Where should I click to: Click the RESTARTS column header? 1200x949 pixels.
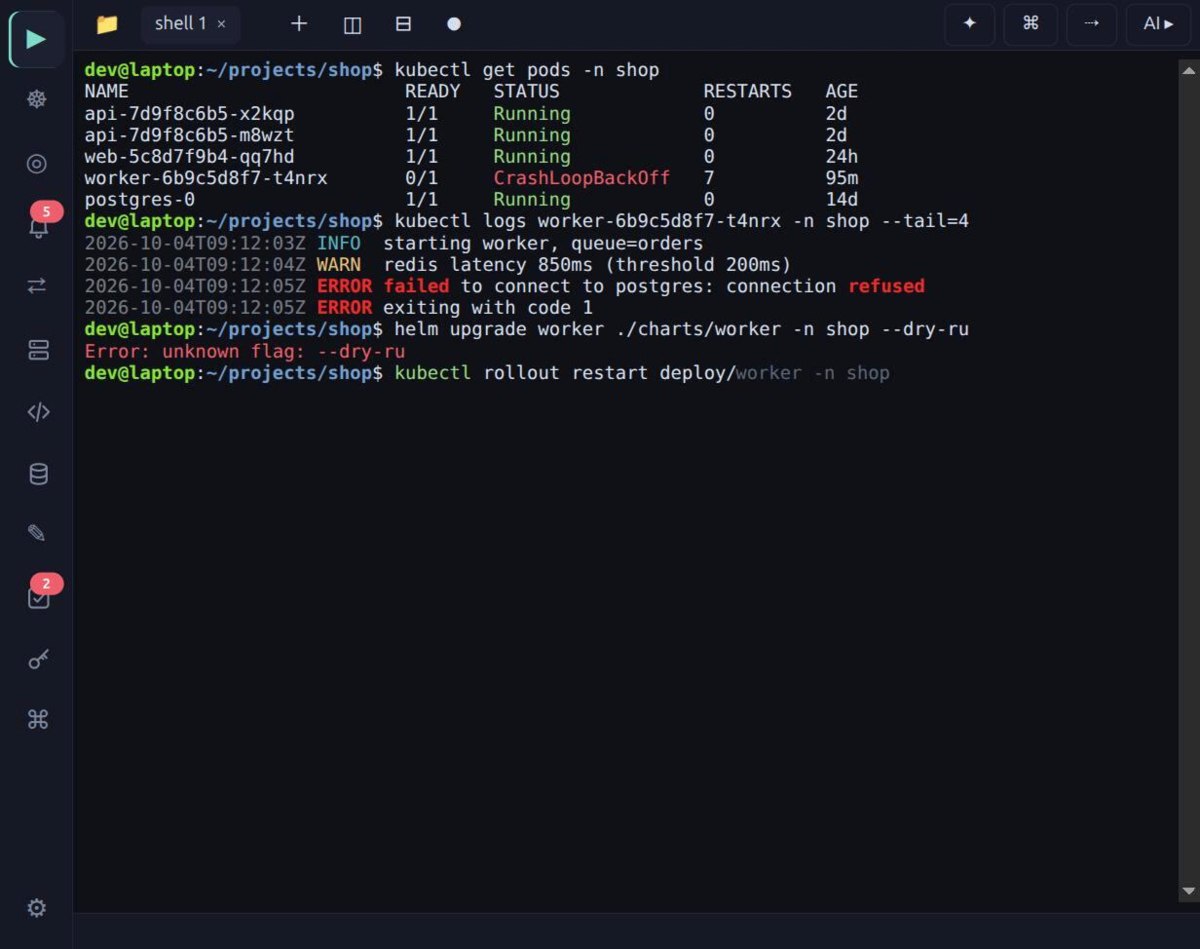[747, 92]
